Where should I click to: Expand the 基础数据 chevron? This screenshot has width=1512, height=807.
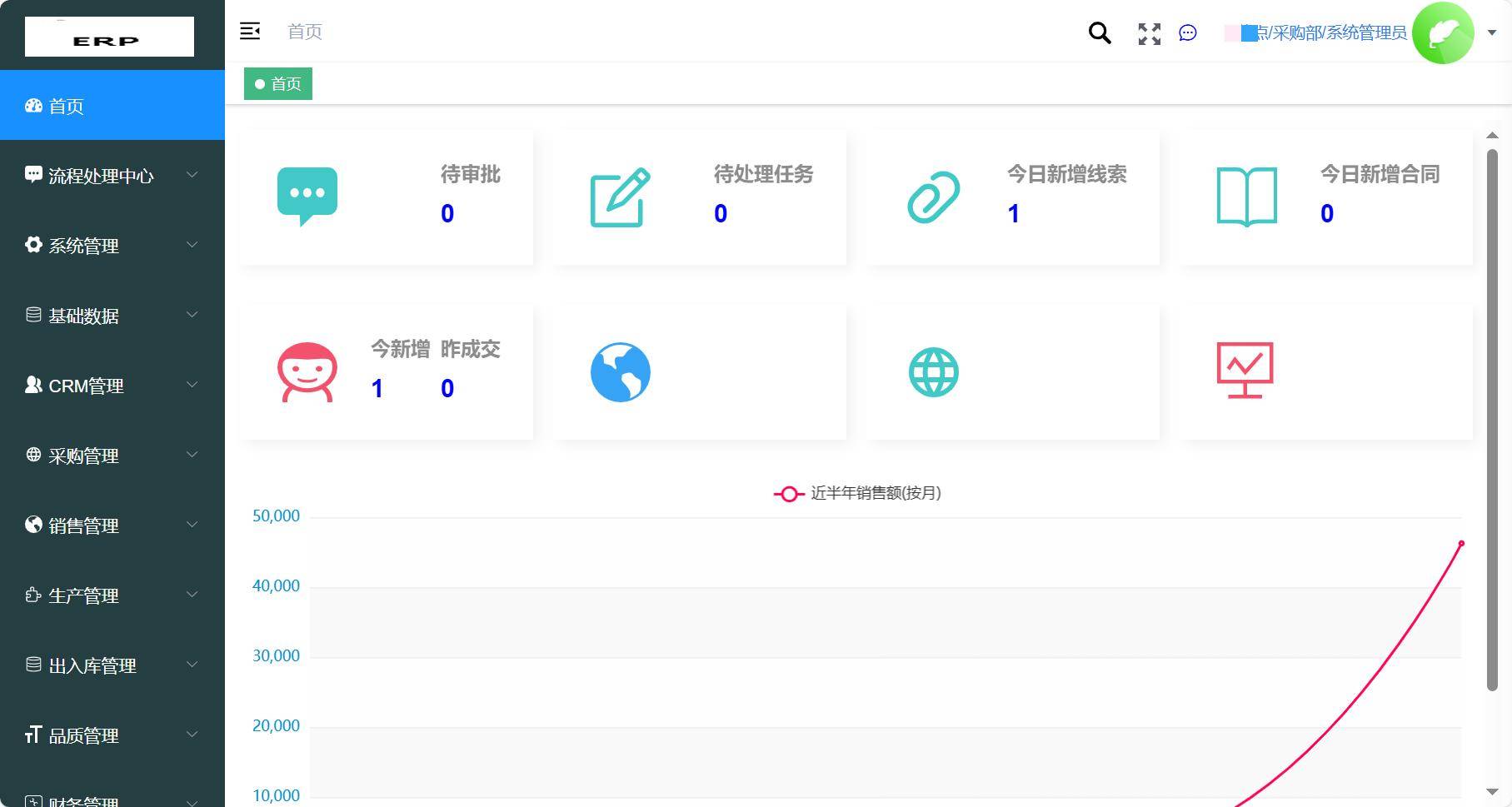(192, 314)
